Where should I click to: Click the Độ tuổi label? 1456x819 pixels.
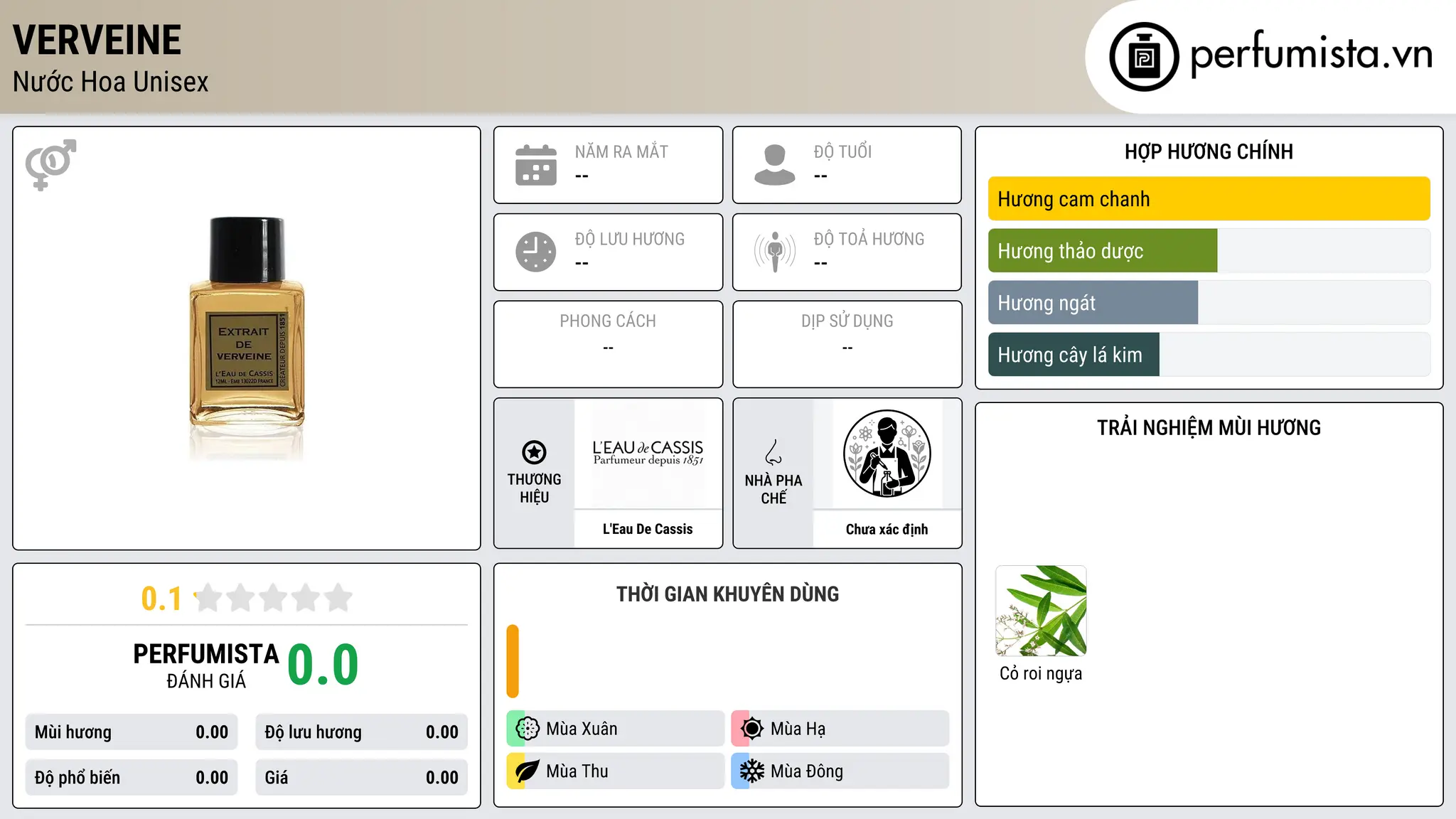842,151
